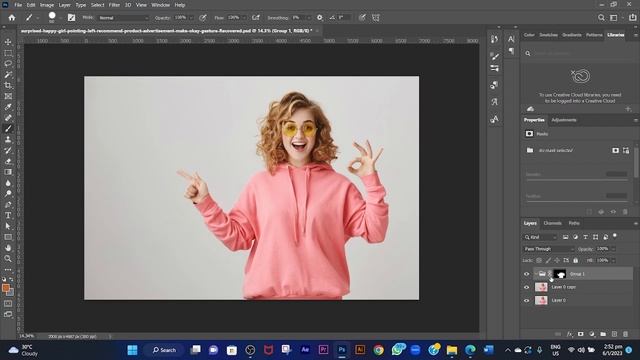Viewport: 640px width, 360px height.
Task: Toggle type layer filter icon
Action: (x=585, y=237)
